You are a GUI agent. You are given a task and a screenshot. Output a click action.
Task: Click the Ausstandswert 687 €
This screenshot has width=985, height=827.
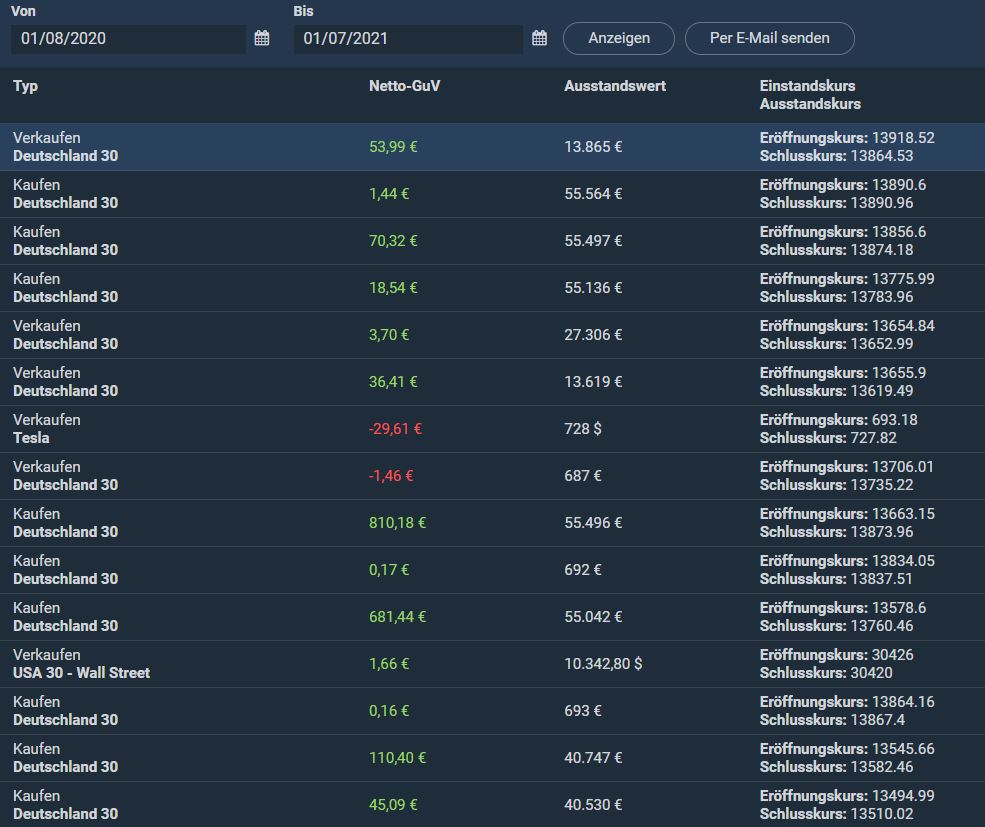point(583,476)
